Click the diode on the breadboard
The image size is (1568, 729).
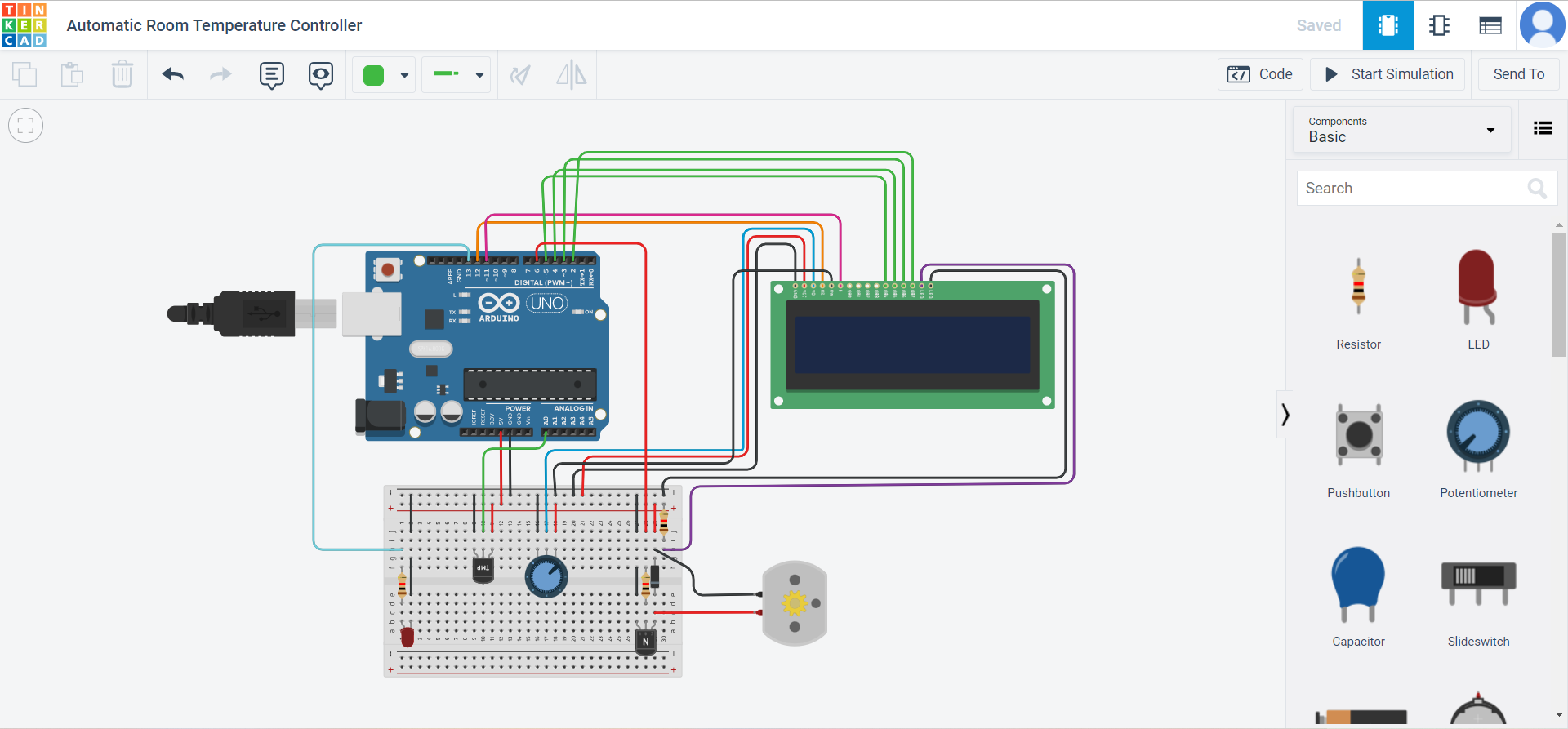[x=654, y=577]
